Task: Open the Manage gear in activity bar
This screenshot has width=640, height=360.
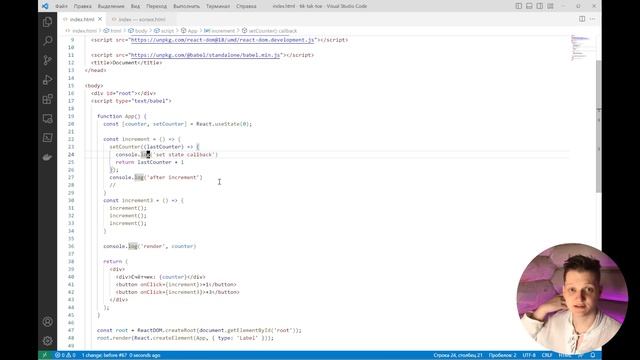Action: (x=47, y=340)
